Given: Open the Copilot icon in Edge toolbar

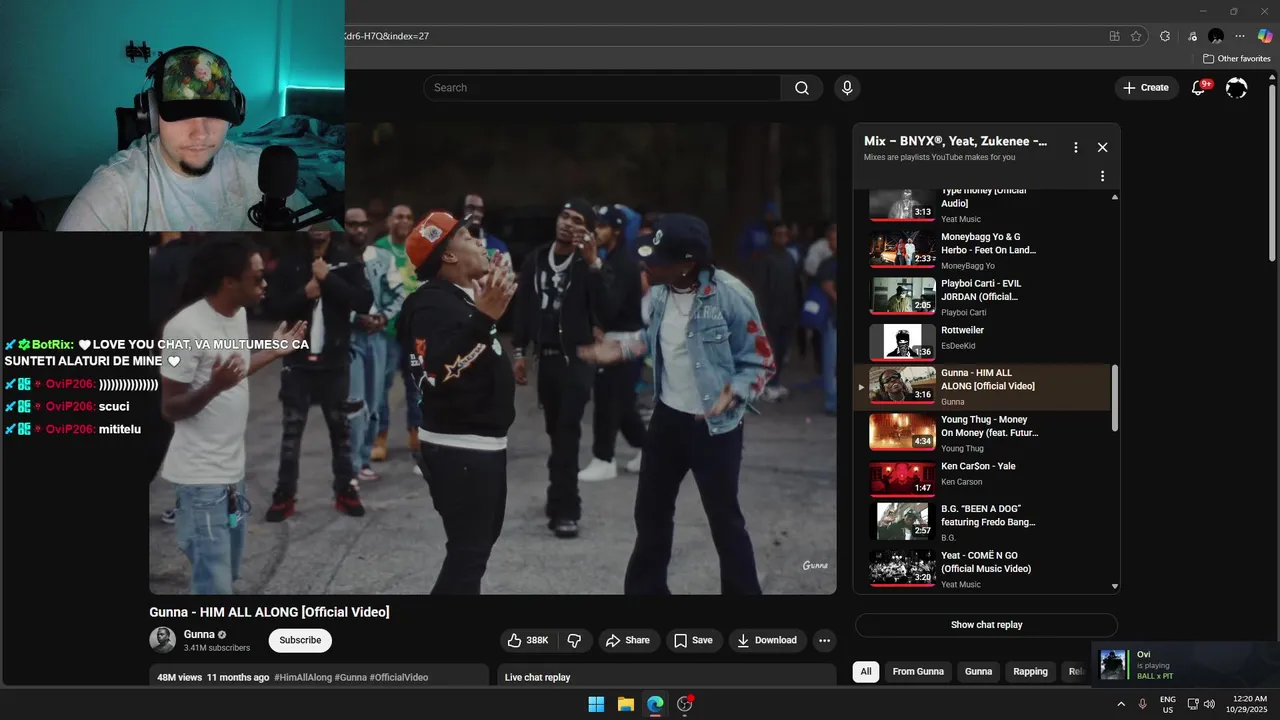Looking at the screenshot, I should click(x=1265, y=36).
